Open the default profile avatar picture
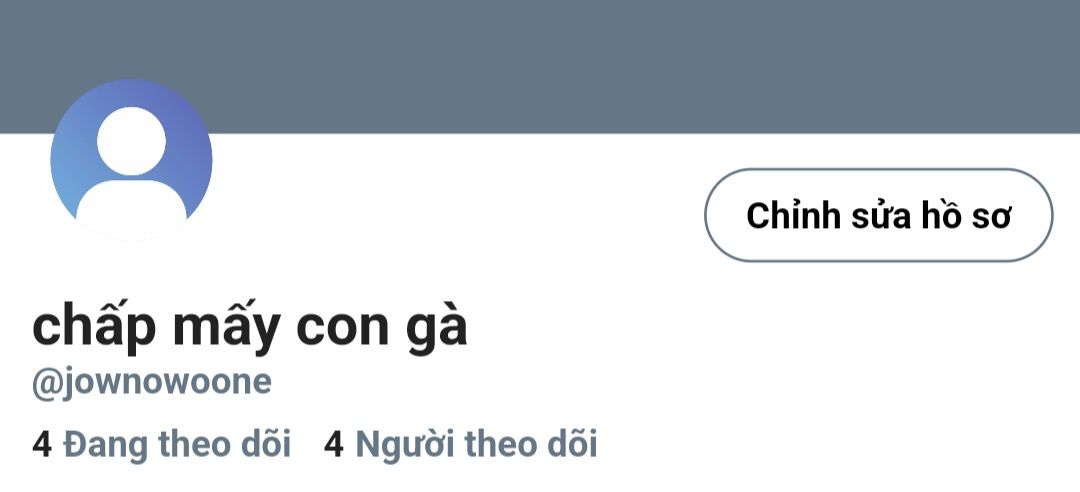 pyautogui.click(x=132, y=160)
